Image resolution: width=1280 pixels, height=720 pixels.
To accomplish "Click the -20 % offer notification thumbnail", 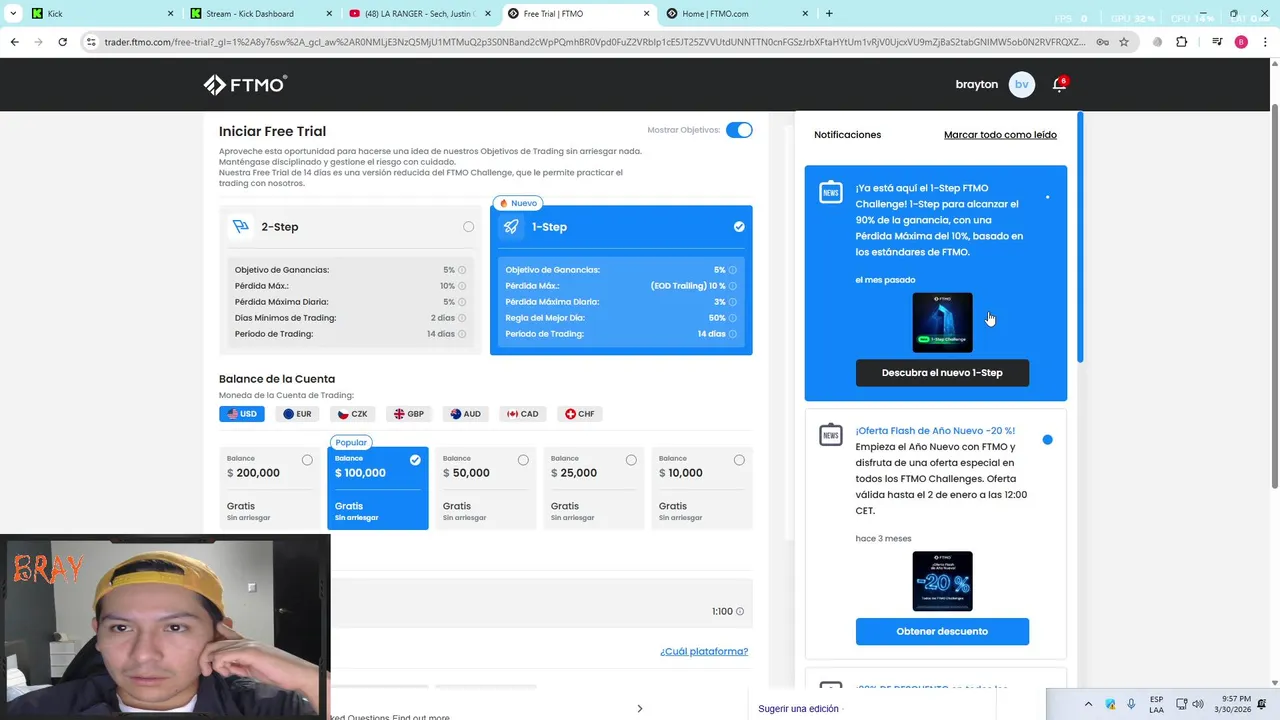I will pos(942,581).
